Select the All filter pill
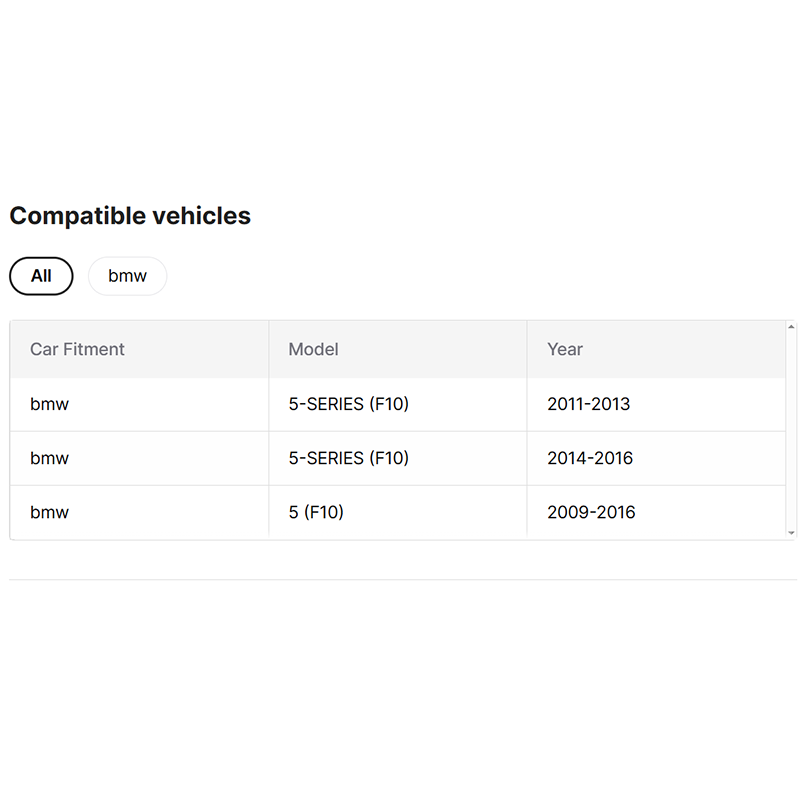Viewport: 800px width, 800px height. (x=41, y=276)
